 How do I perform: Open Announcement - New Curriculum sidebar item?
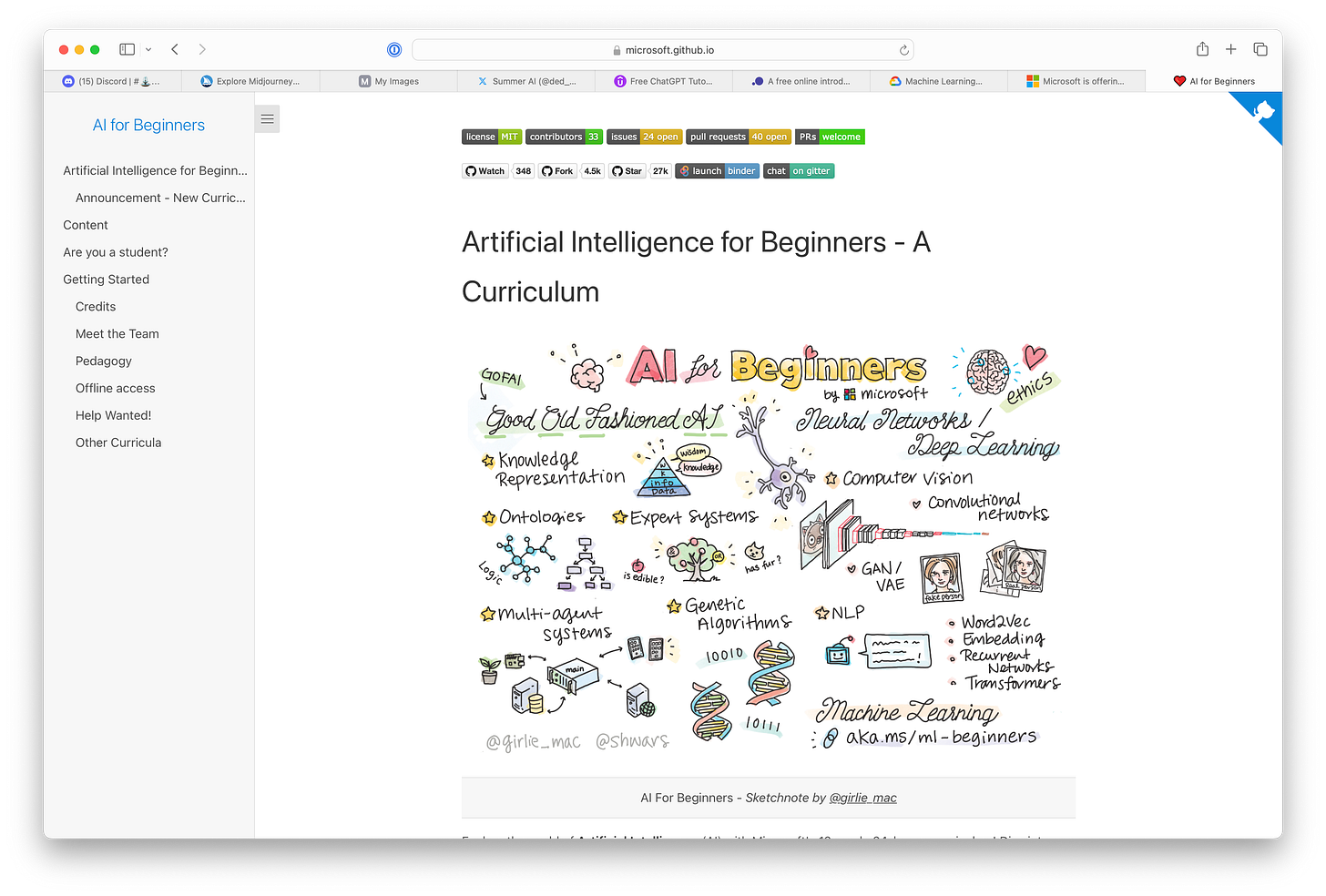[x=160, y=198]
